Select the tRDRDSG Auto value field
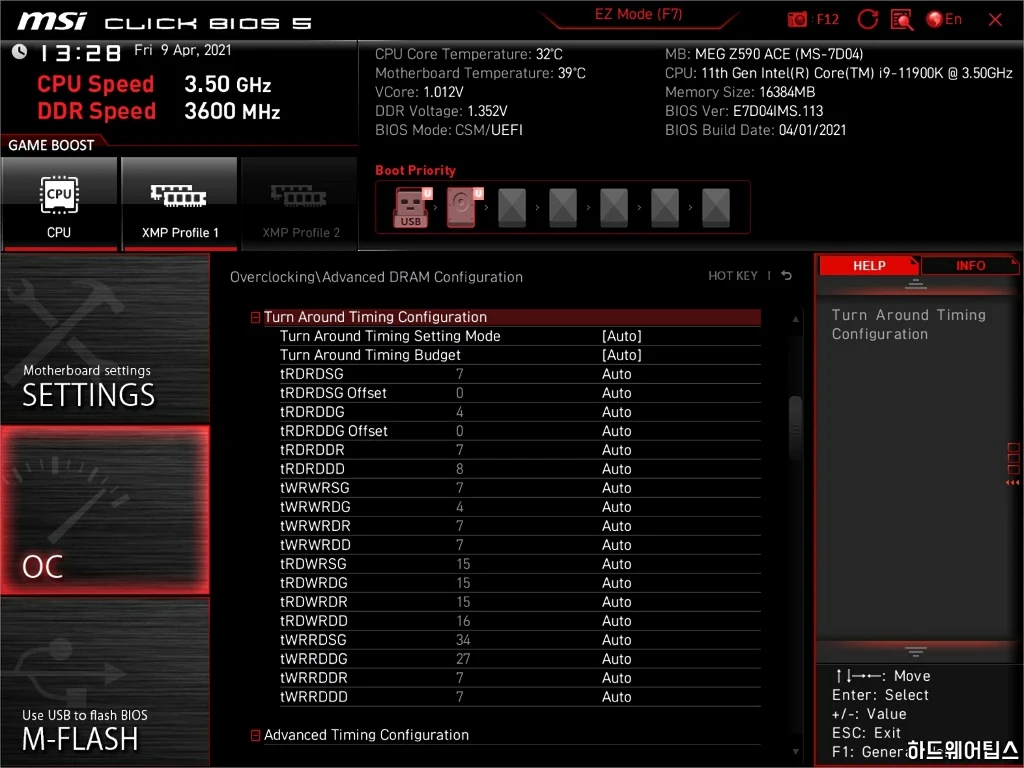Screen dimensions: 1024x768 tap(616, 374)
